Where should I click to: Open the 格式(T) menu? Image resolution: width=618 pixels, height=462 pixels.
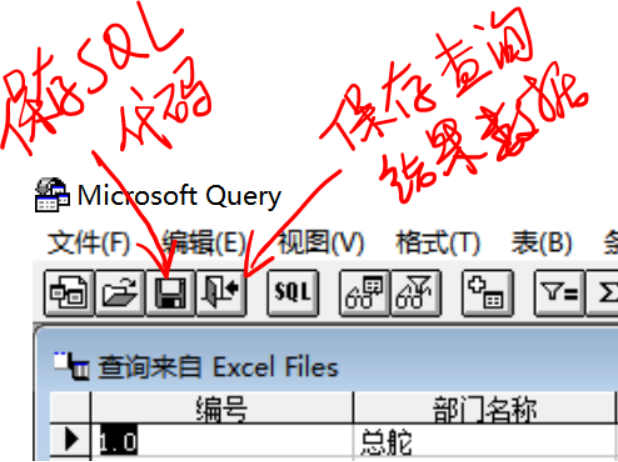coord(437,243)
